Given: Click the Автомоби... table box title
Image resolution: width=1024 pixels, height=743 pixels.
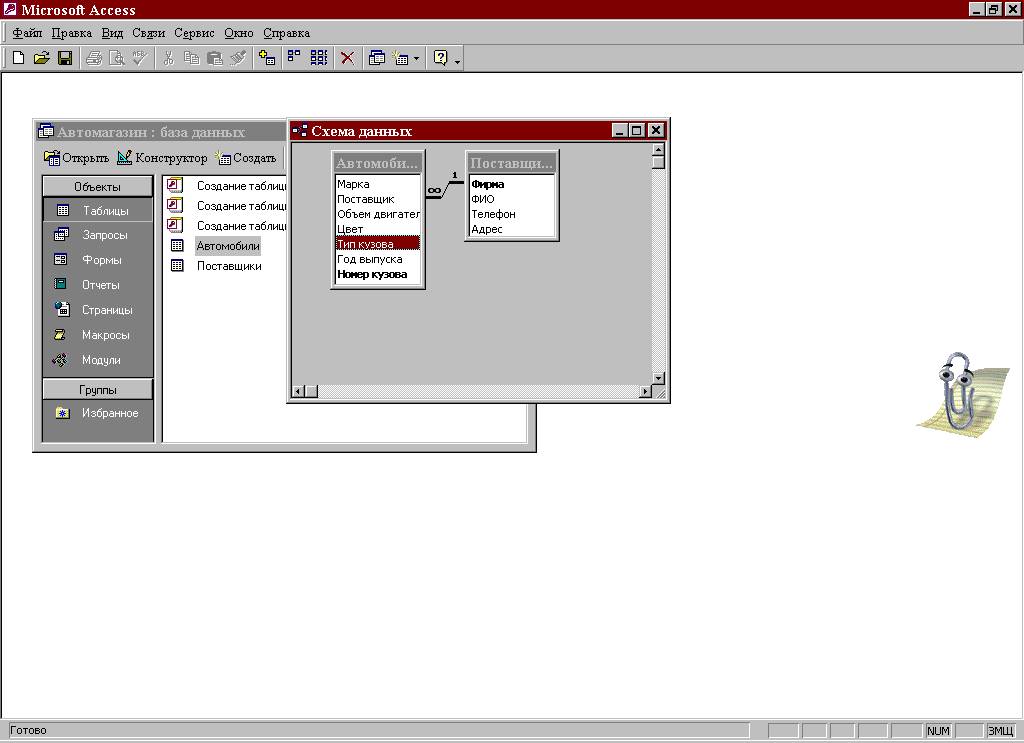Looking at the screenshot, I should (377, 163).
